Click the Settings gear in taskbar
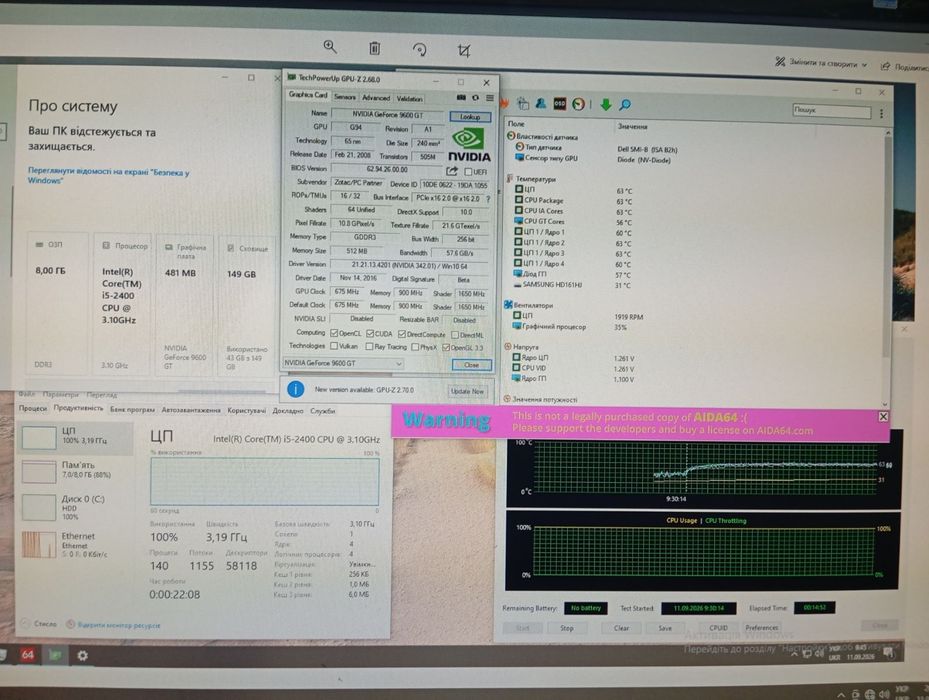The height and width of the screenshot is (700, 929). [82, 656]
